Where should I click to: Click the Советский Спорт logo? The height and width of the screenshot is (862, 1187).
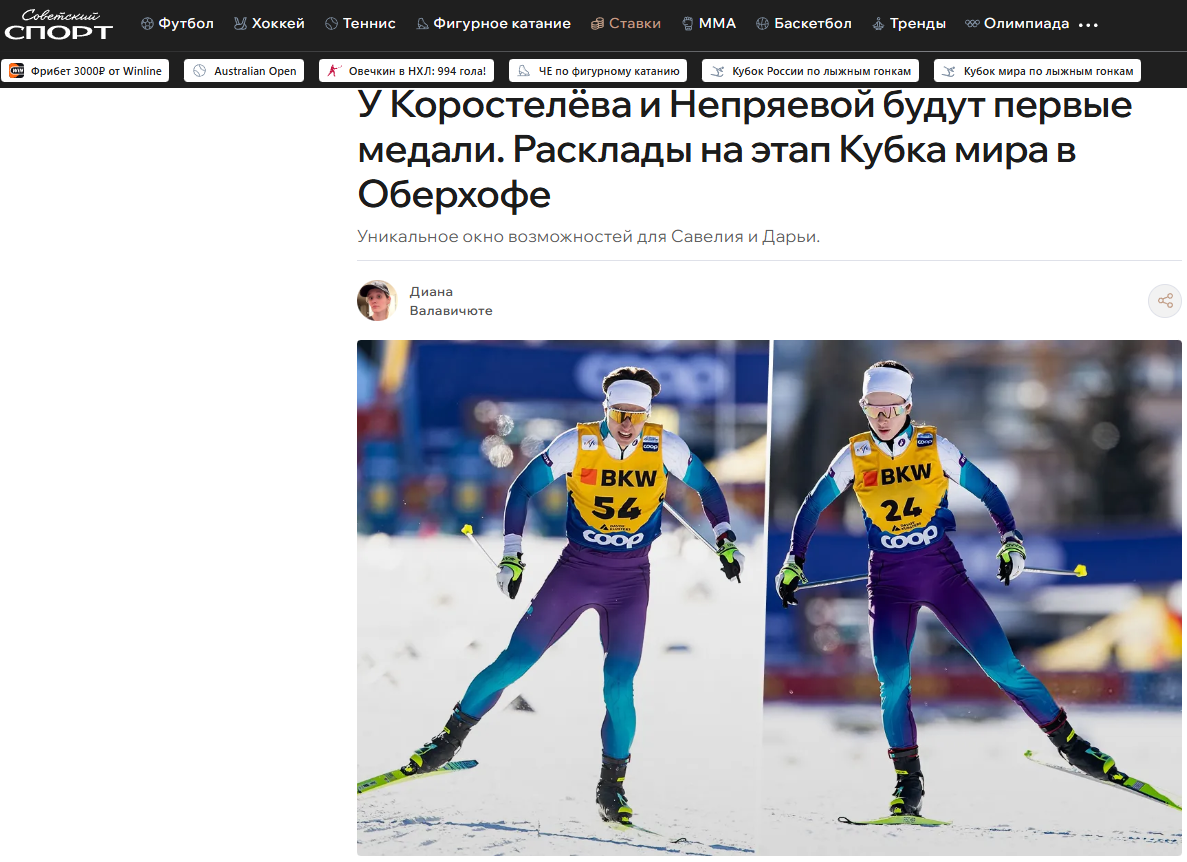[x=58, y=25]
